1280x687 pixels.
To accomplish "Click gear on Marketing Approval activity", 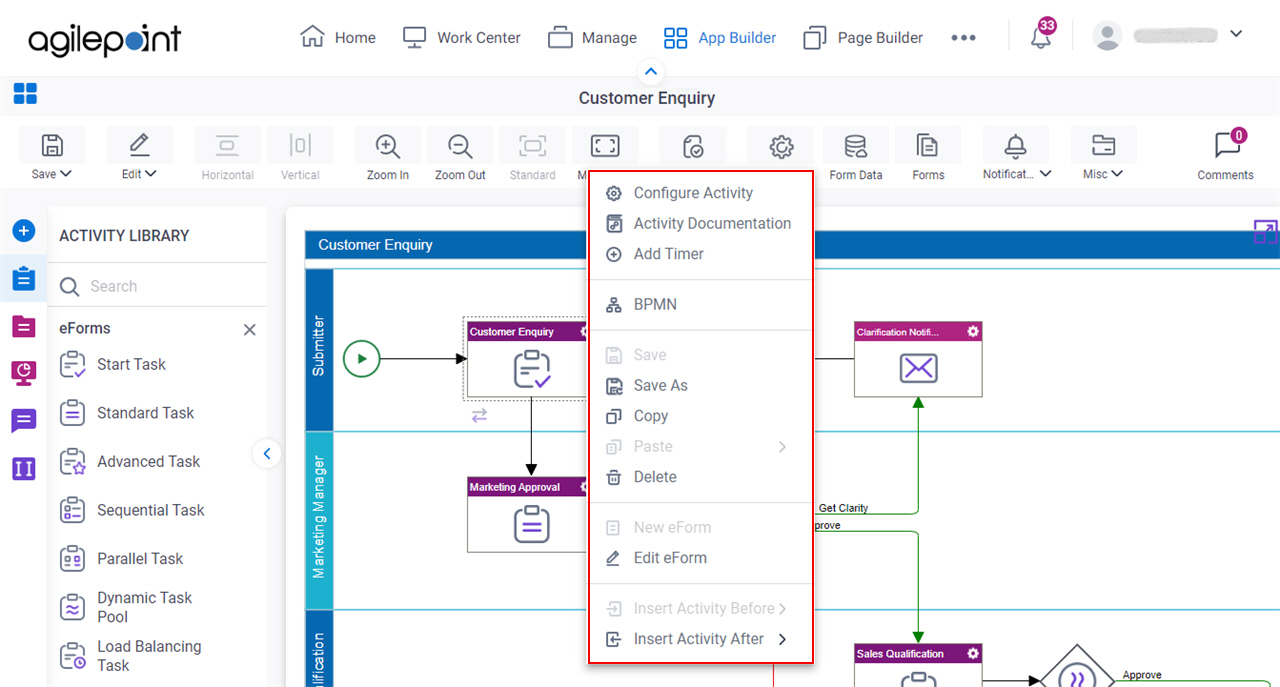I will [585, 487].
